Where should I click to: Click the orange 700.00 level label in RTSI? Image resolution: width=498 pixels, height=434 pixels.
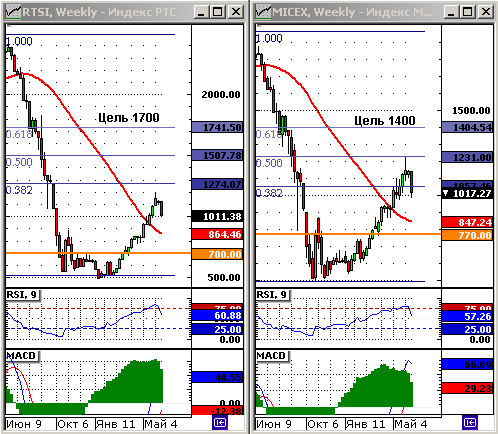coord(218,254)
